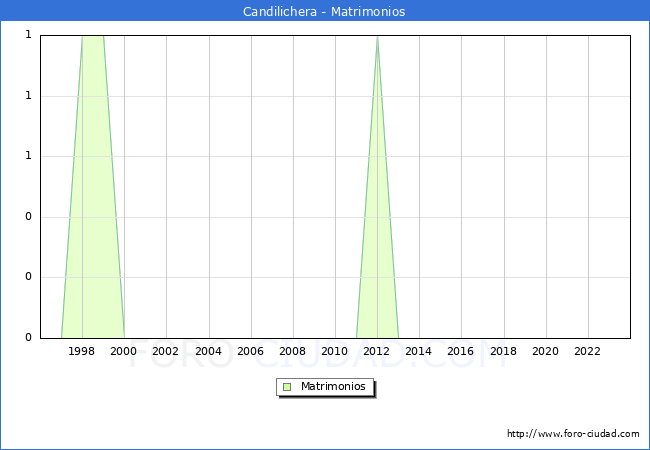Click the 2008 x-axis label
Screen dimensions: 650x450
point(292,351)
